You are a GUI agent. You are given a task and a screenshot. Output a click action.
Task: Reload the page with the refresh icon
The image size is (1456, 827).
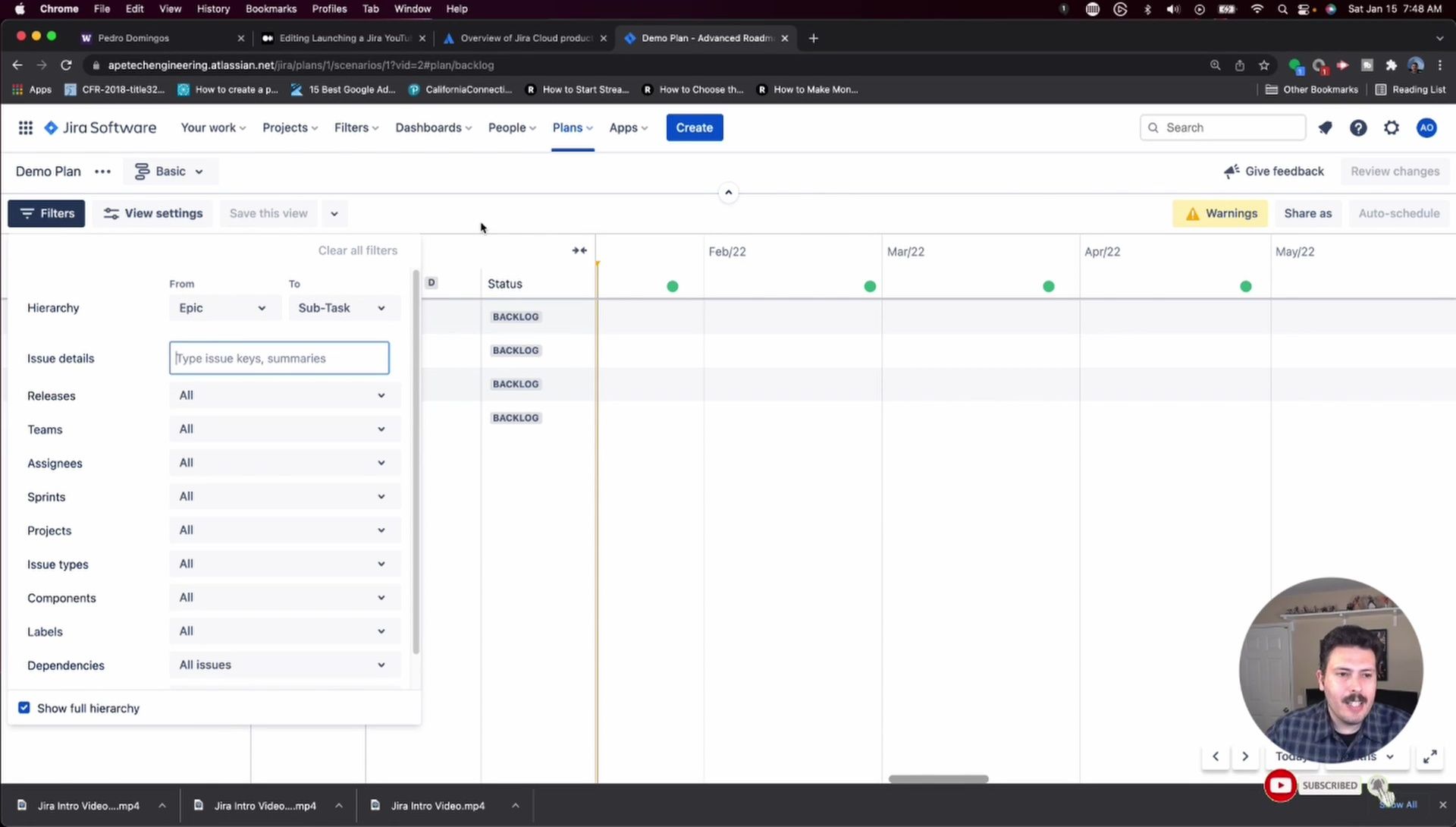pos(66,65)
